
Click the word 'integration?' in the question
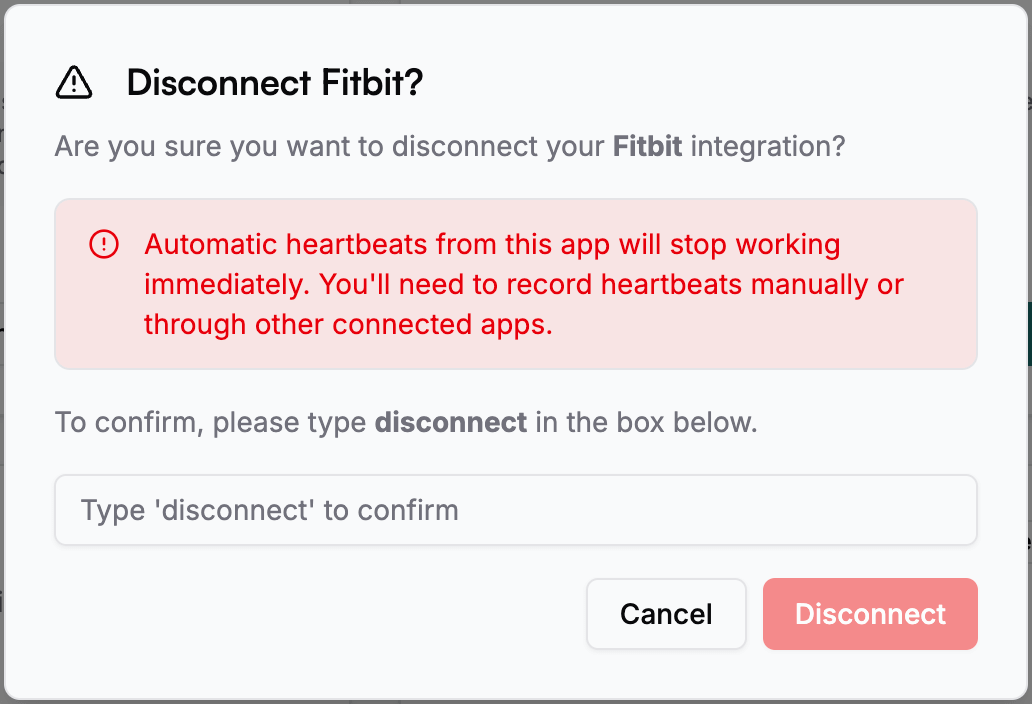pyautogui.click(x=768, y=147)
